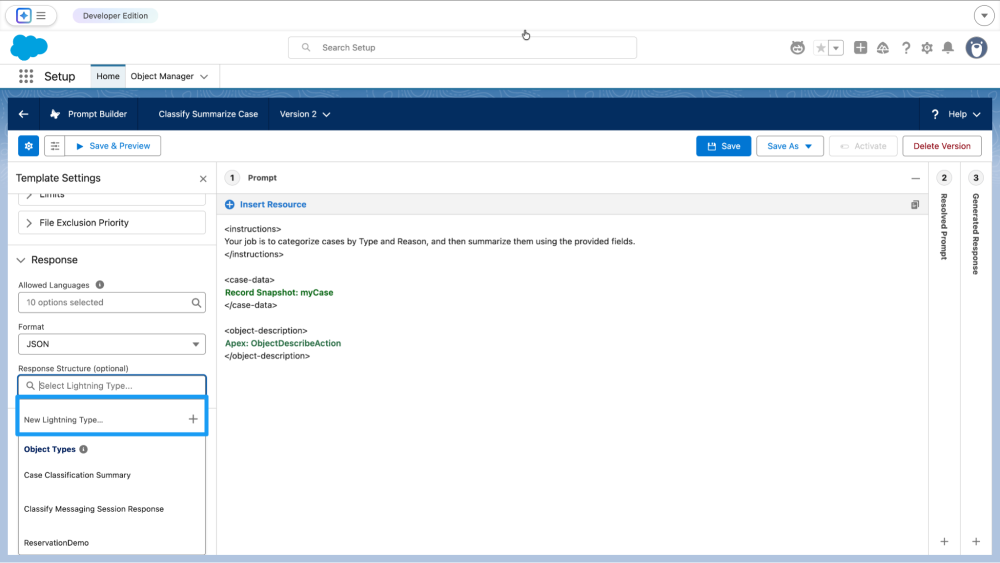This screenshot has width=1000, height=563.
Task: Copy the prompt with the copy icon
Action: [915, 205]
